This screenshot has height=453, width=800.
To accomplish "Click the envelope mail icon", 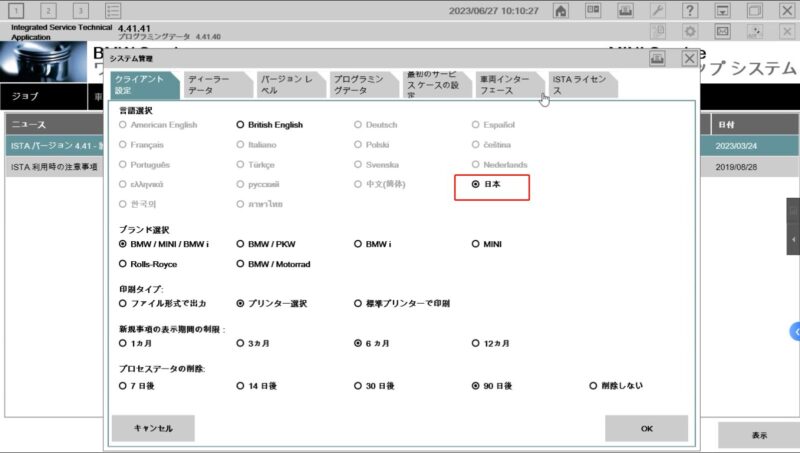I will tap(722, 32).
